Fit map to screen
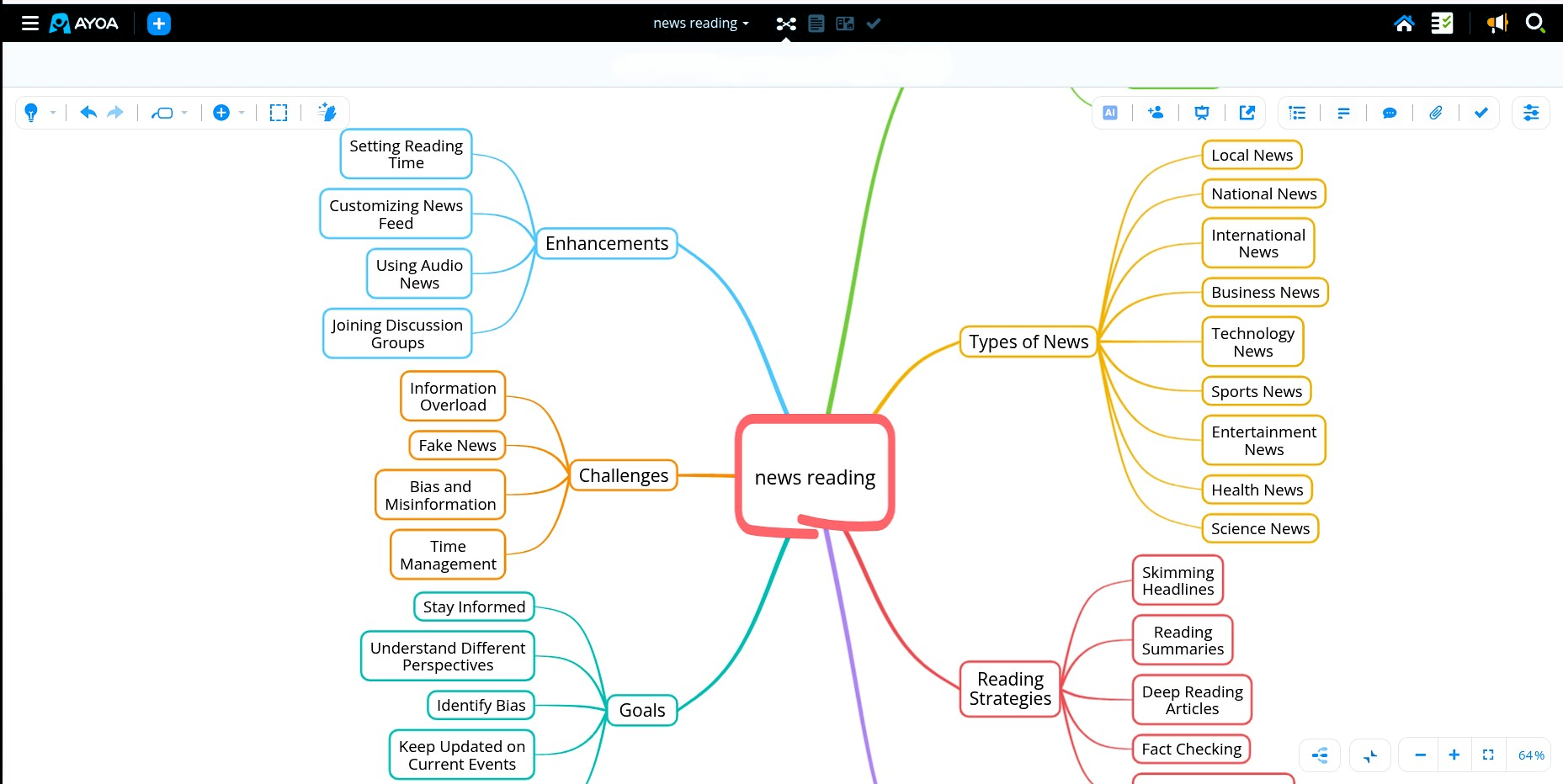This screenshot has width=1563, height=784. coord(1488,755)
